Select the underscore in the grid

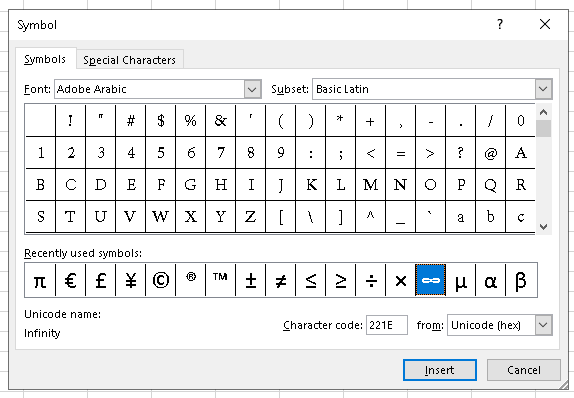click(400, 217)
